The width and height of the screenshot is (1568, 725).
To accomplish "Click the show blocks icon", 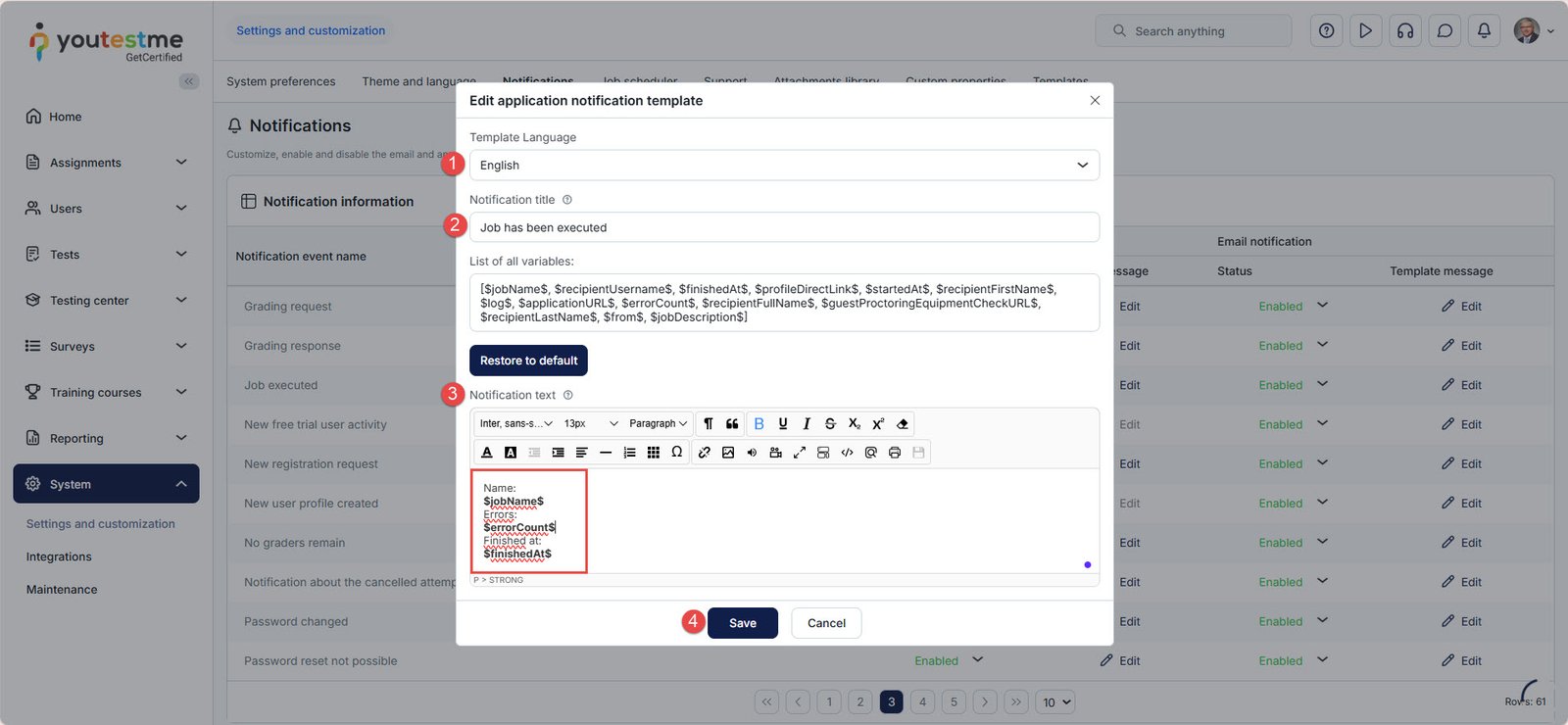I will point(823,453).
